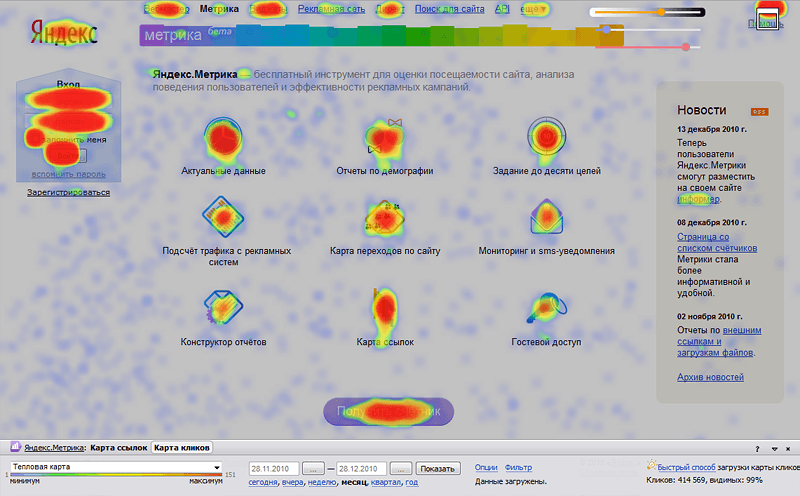Click the Яндекс.Метрика link in bottom panel
Viewport: 800px width, 496px height.
(x=54, y=448)
